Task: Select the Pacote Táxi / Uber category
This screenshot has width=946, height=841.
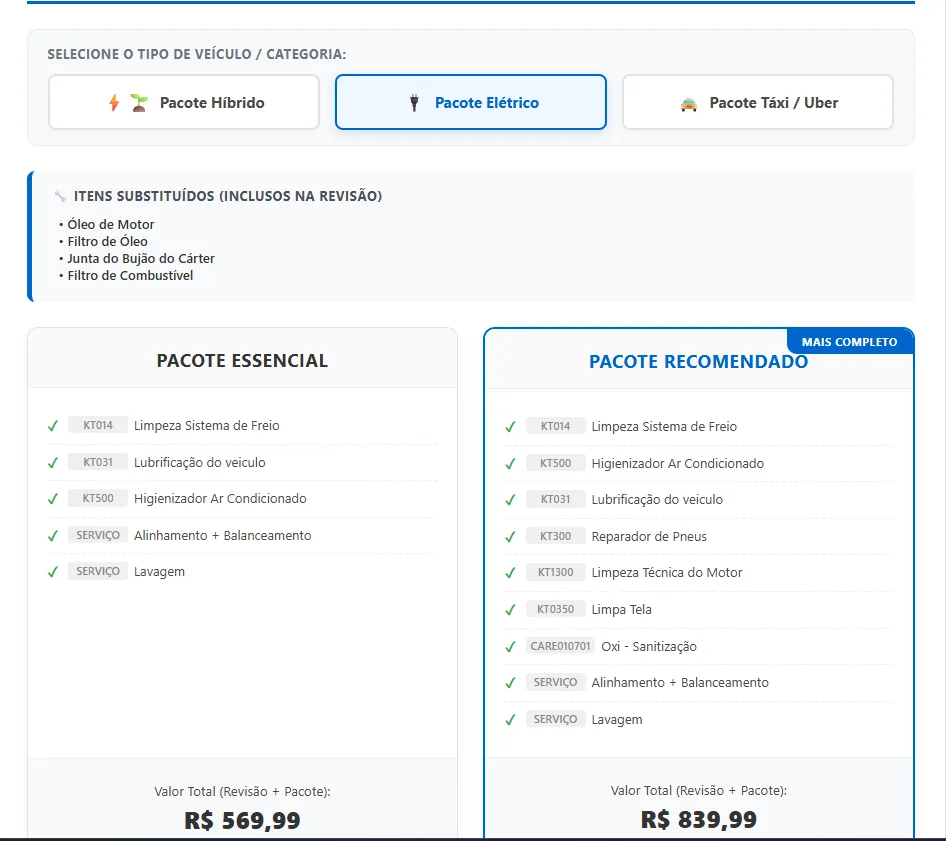Action: pyautogui.click(x=758, y=103)
